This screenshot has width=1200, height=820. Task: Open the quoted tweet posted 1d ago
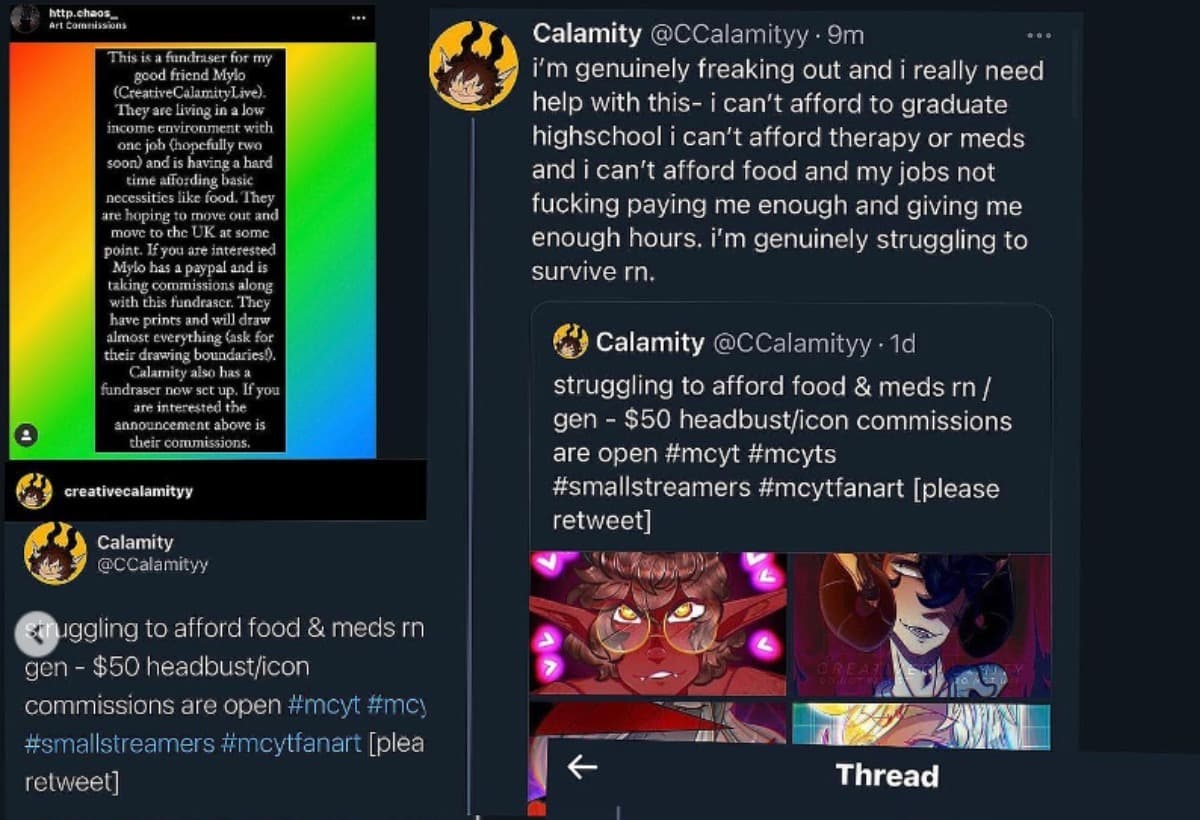(x=790, y=420)
